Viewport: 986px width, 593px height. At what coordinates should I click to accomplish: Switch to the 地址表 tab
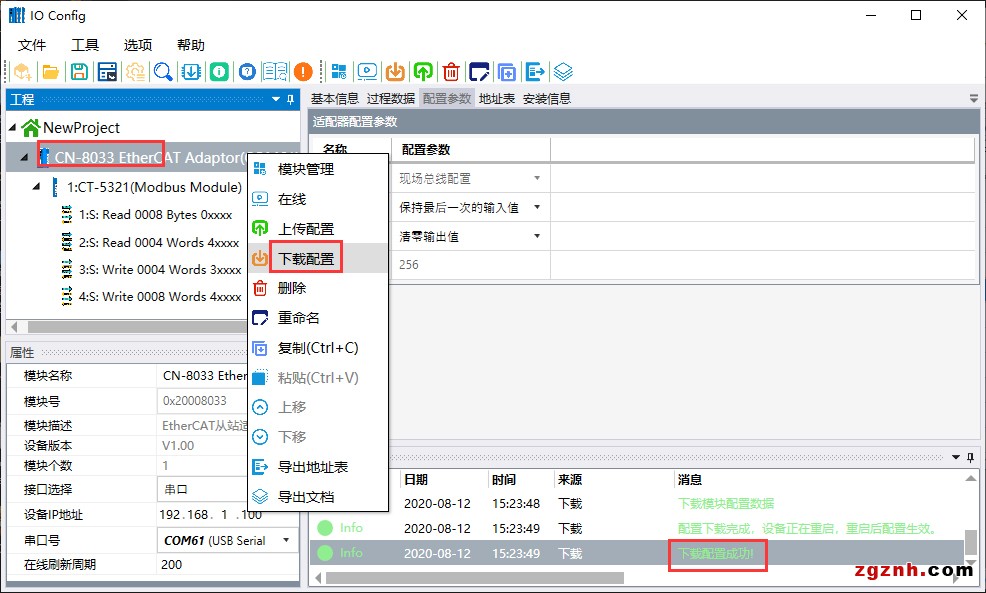pyautogui.click(x=497, y=98)
